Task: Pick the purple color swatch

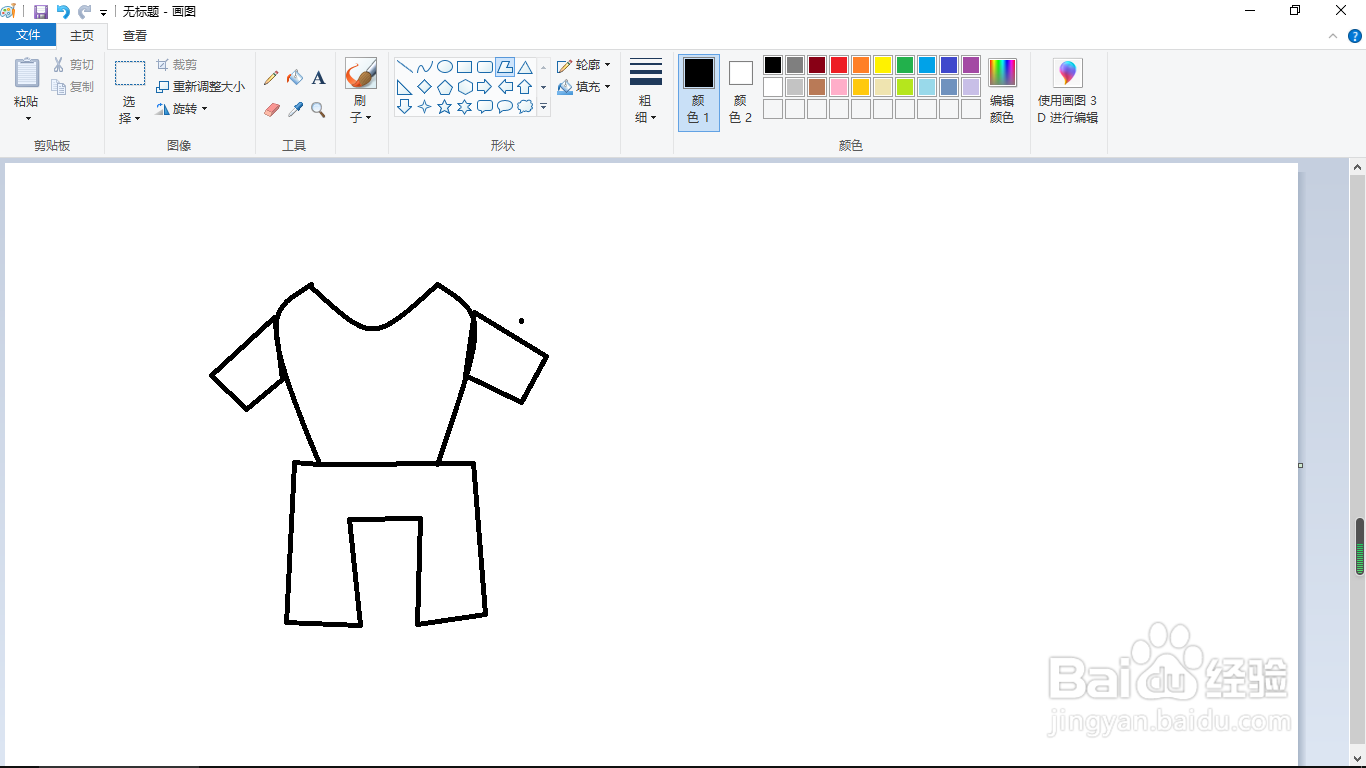Action: coord(971,65)
